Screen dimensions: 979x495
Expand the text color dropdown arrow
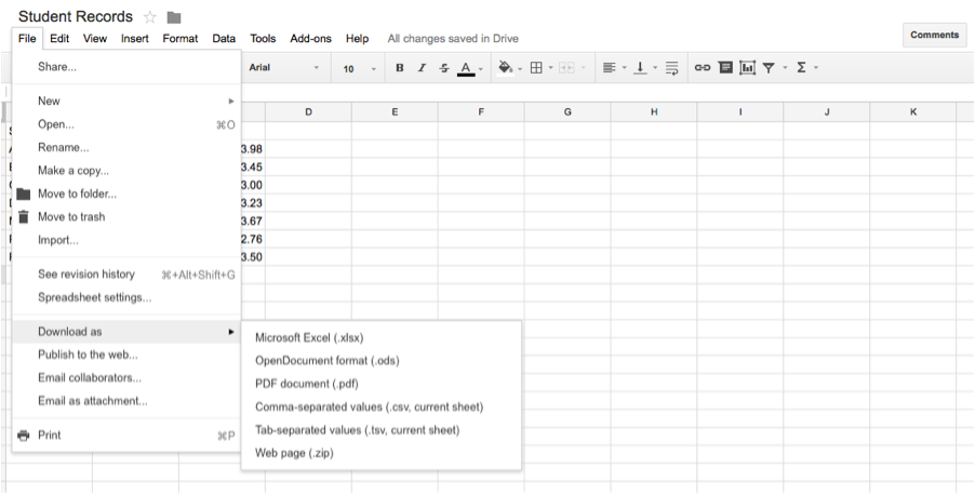pyautogui.click(x=480, y=69)
